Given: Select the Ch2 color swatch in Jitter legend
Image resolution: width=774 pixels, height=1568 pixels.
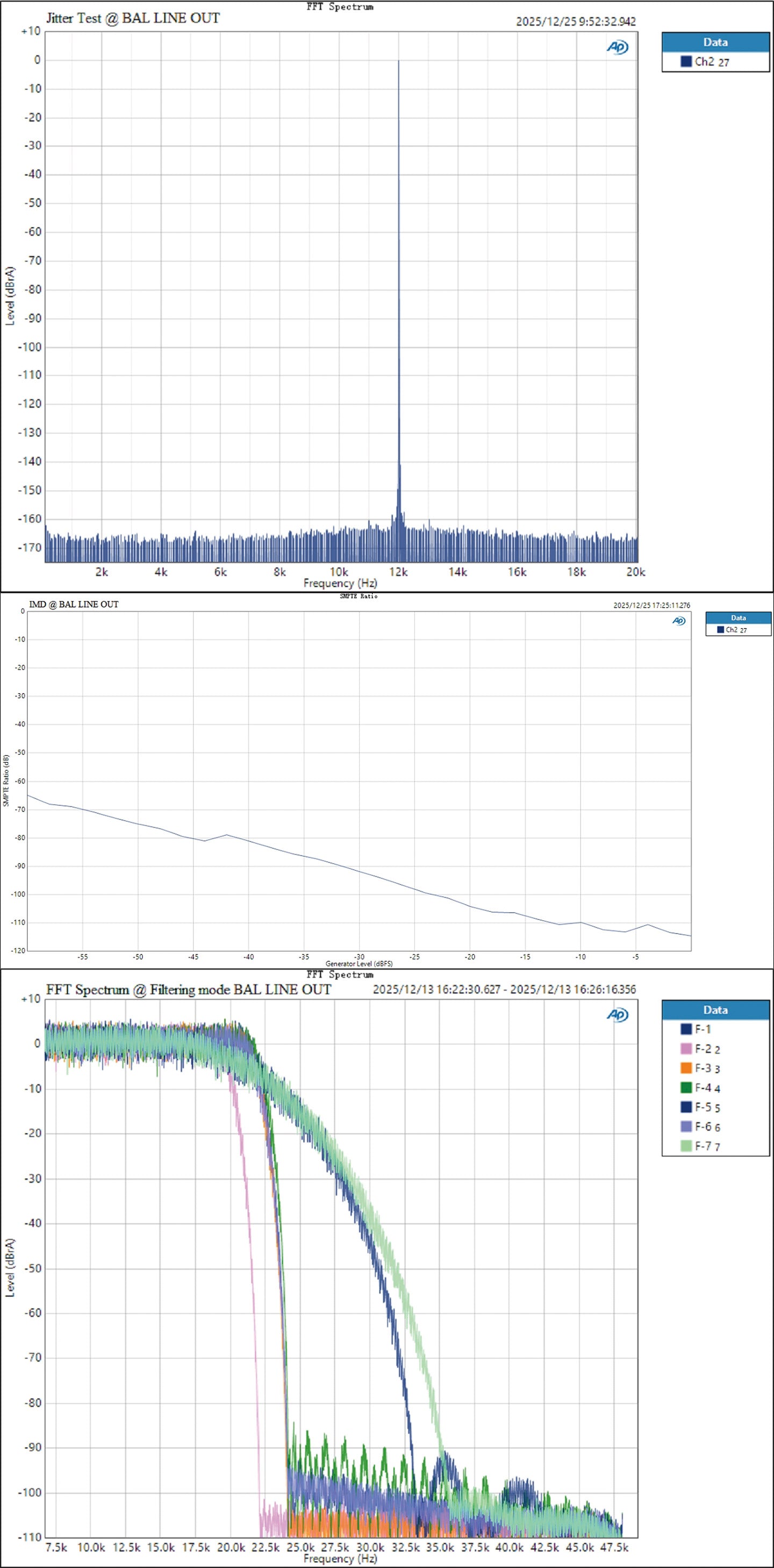Looking at the screenshot, I should tap(686, 61).
